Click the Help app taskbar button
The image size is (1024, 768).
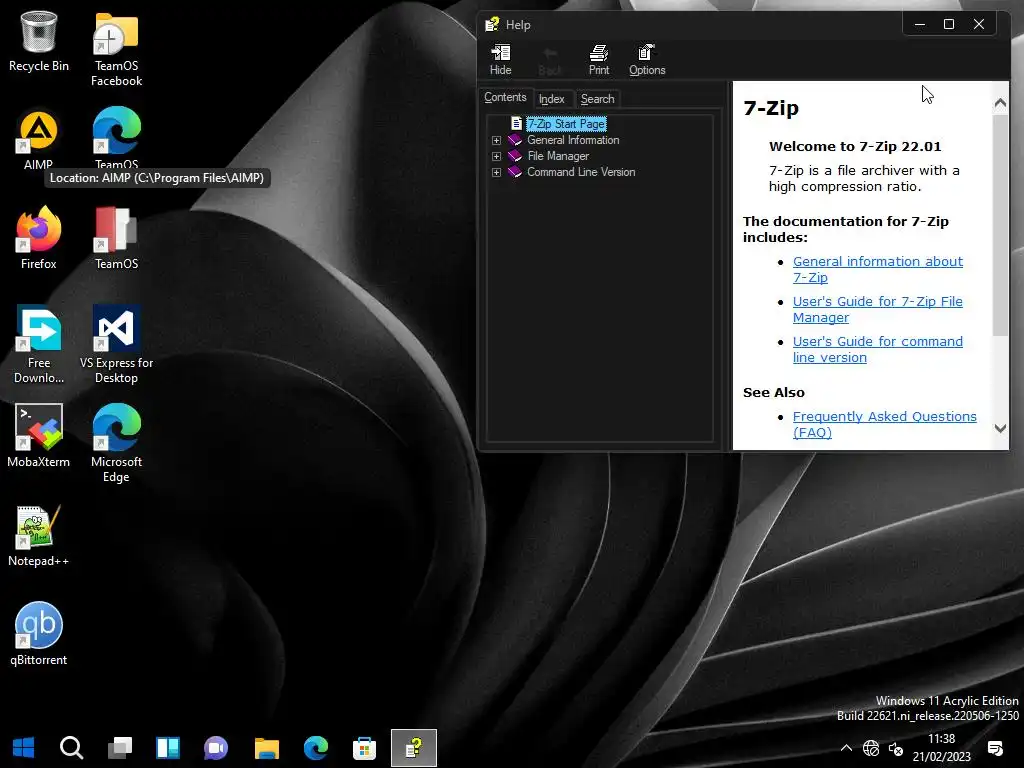(413, 748)
